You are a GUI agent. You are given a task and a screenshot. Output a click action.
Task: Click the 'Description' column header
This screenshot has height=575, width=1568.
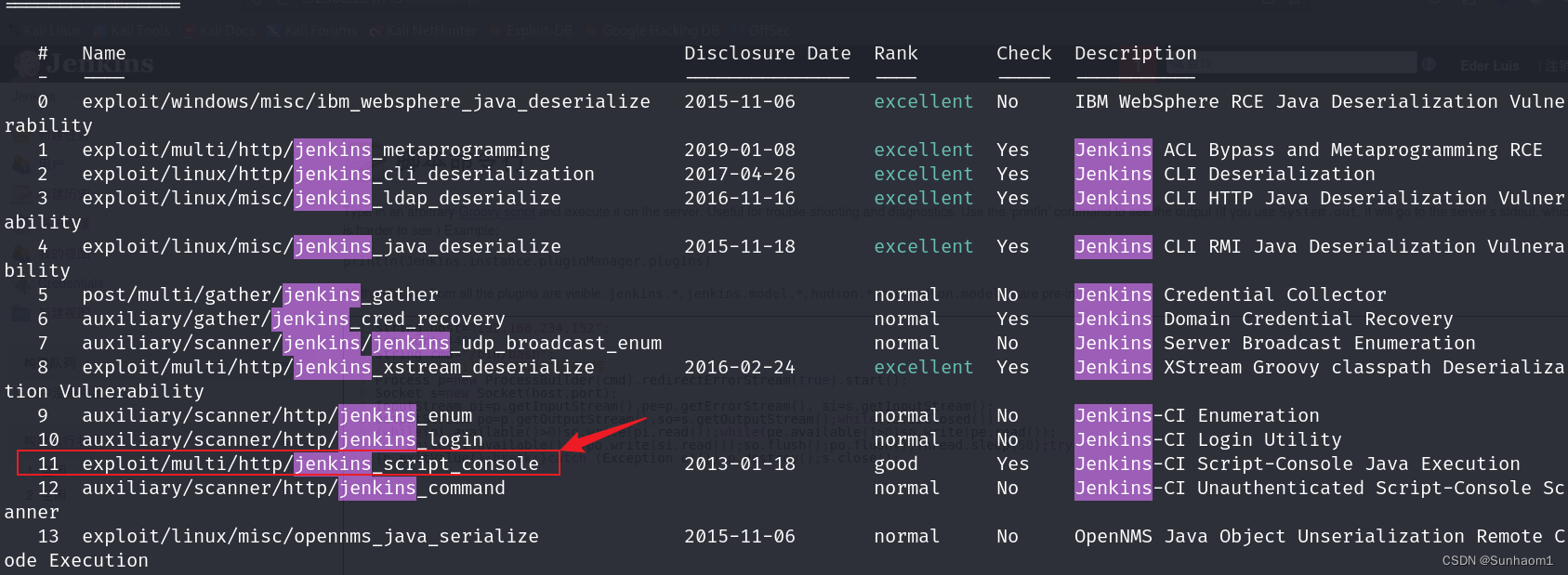click(1136, 53)
